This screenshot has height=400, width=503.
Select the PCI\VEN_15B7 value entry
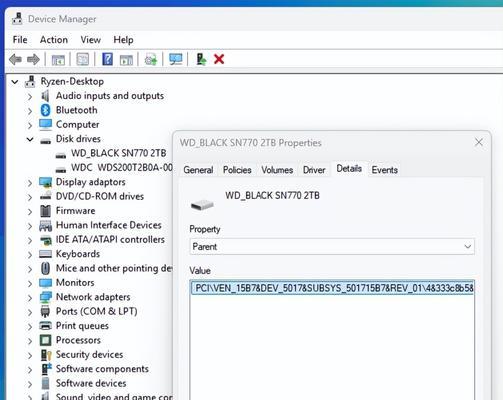pyautogui.click(x=332, y=288)
